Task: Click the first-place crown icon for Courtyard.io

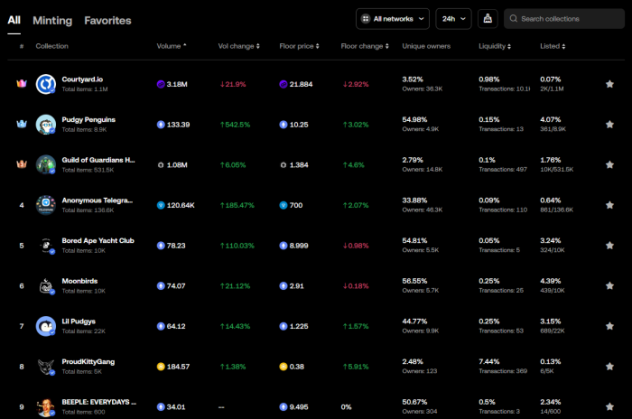Action: click(x=21, y=83)
